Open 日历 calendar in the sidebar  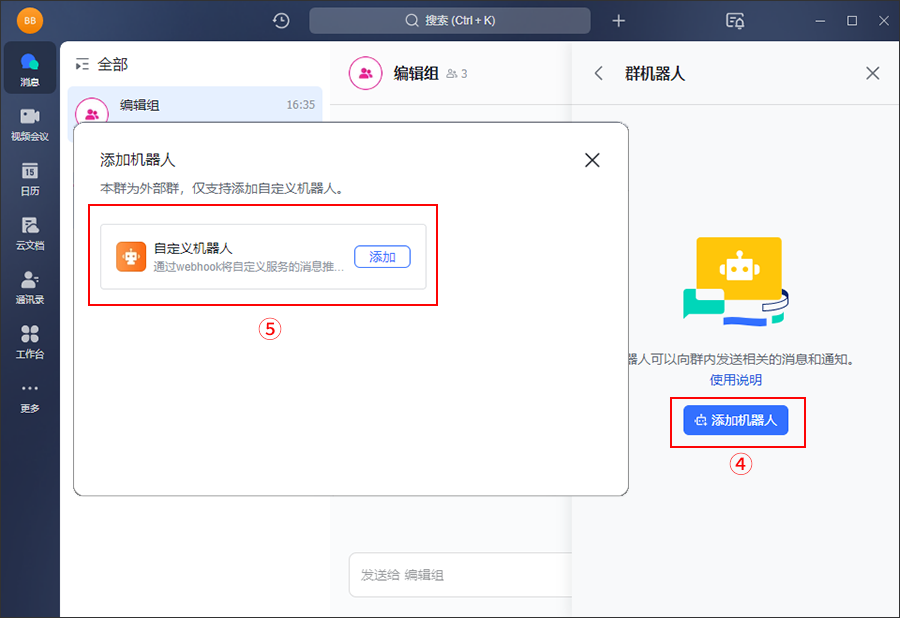[x=30, y=179]
